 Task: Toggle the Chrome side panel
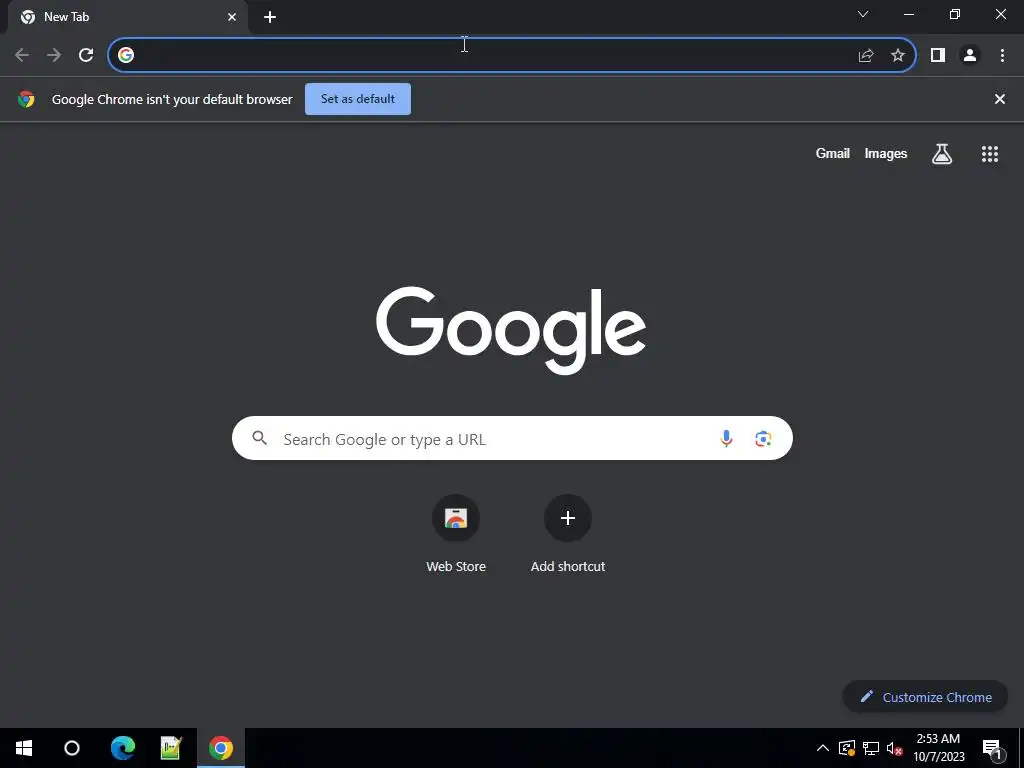point(938,56)
